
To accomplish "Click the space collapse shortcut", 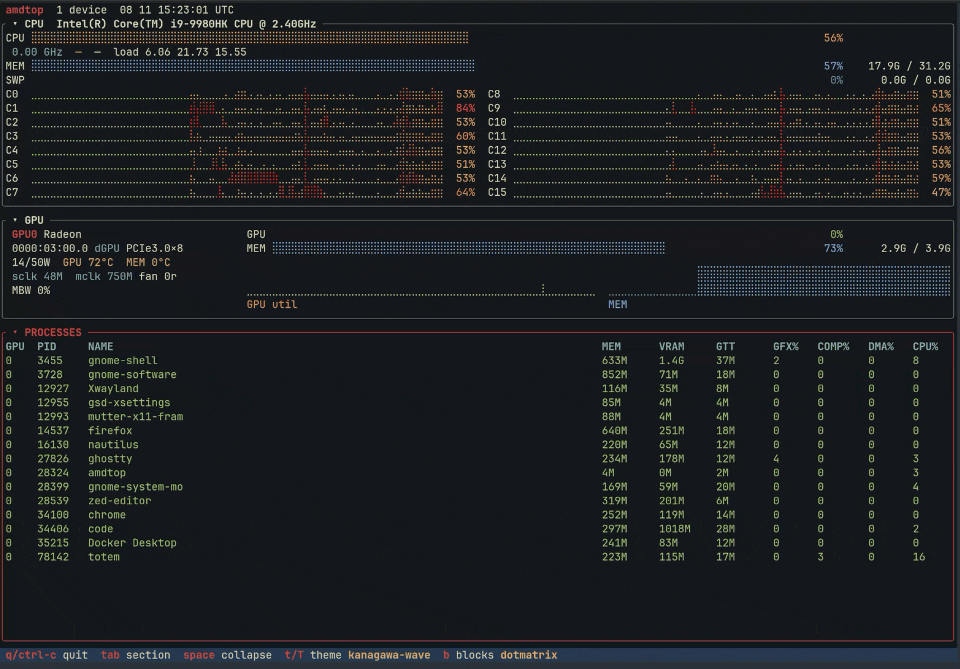I will 227,655.
